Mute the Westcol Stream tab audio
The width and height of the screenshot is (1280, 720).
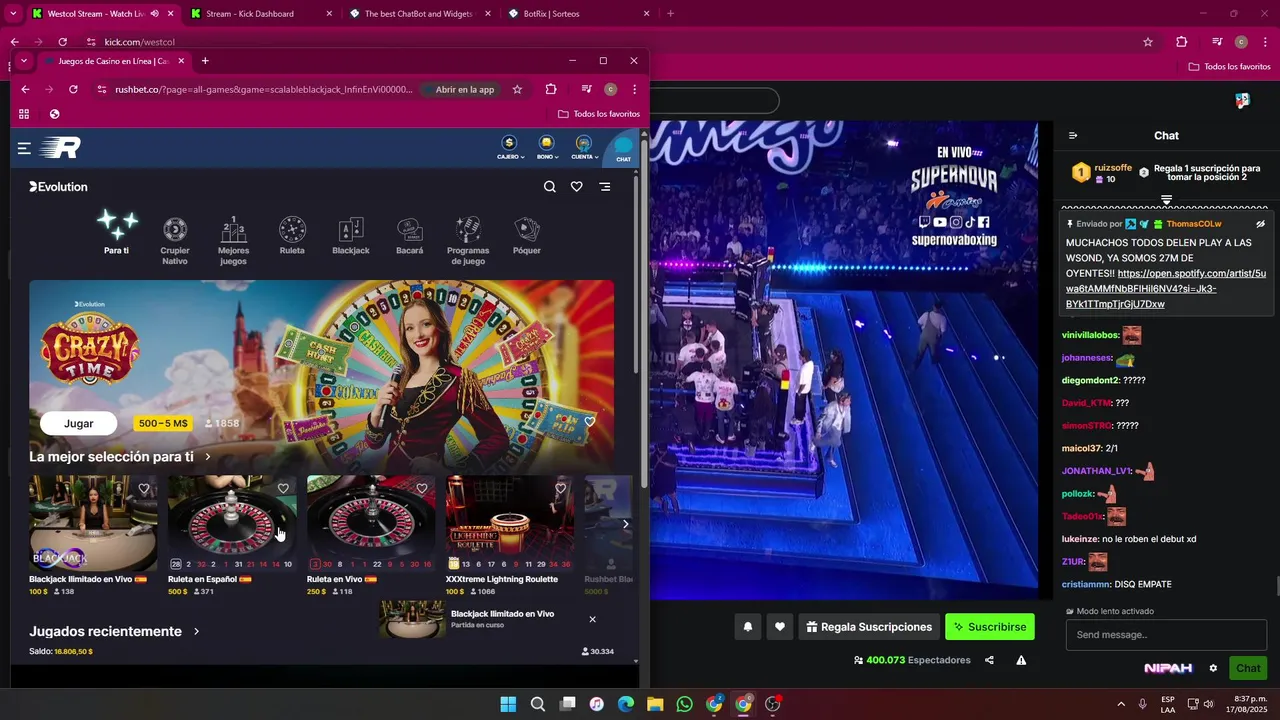click(154, 14)
